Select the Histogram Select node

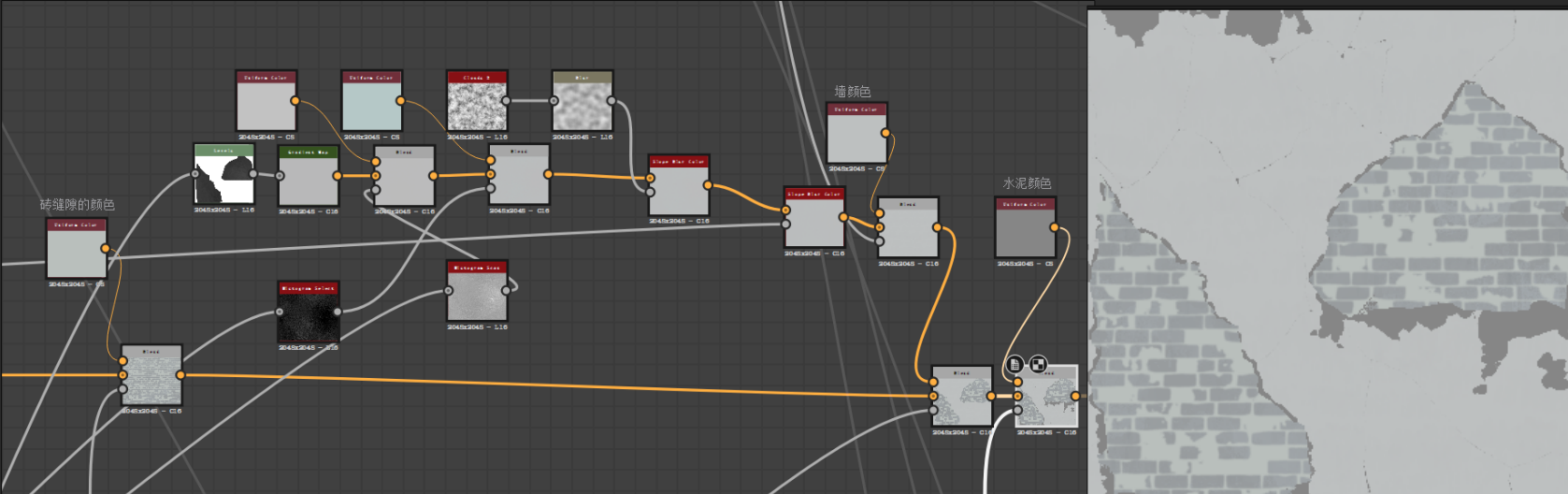(309, 312)
